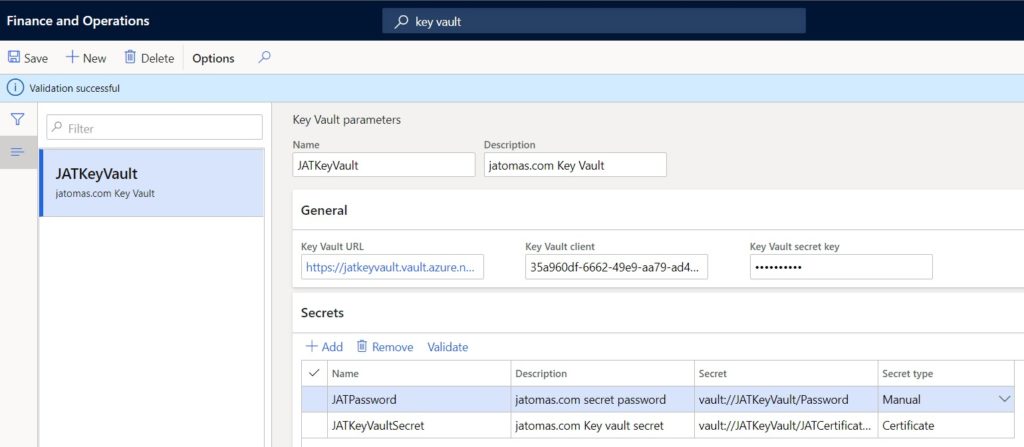Add a new secret row
Screen dimensions: 1024x447
[x=324, y=347]
